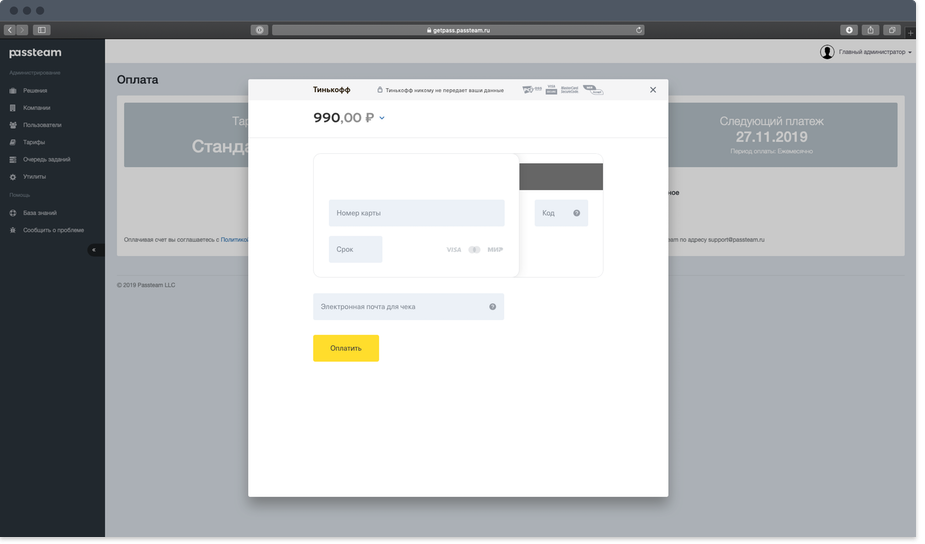Click the Следующий платеж 27.11.2019 date
The width and height of the screenshot is (925, 544).
(x=772, y=137)
